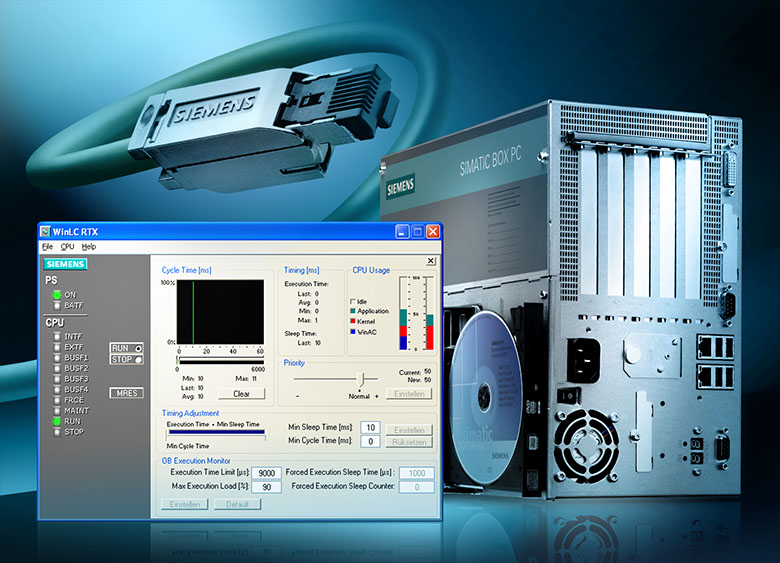
Task: Open the Help menu
Action: (89, 246)
